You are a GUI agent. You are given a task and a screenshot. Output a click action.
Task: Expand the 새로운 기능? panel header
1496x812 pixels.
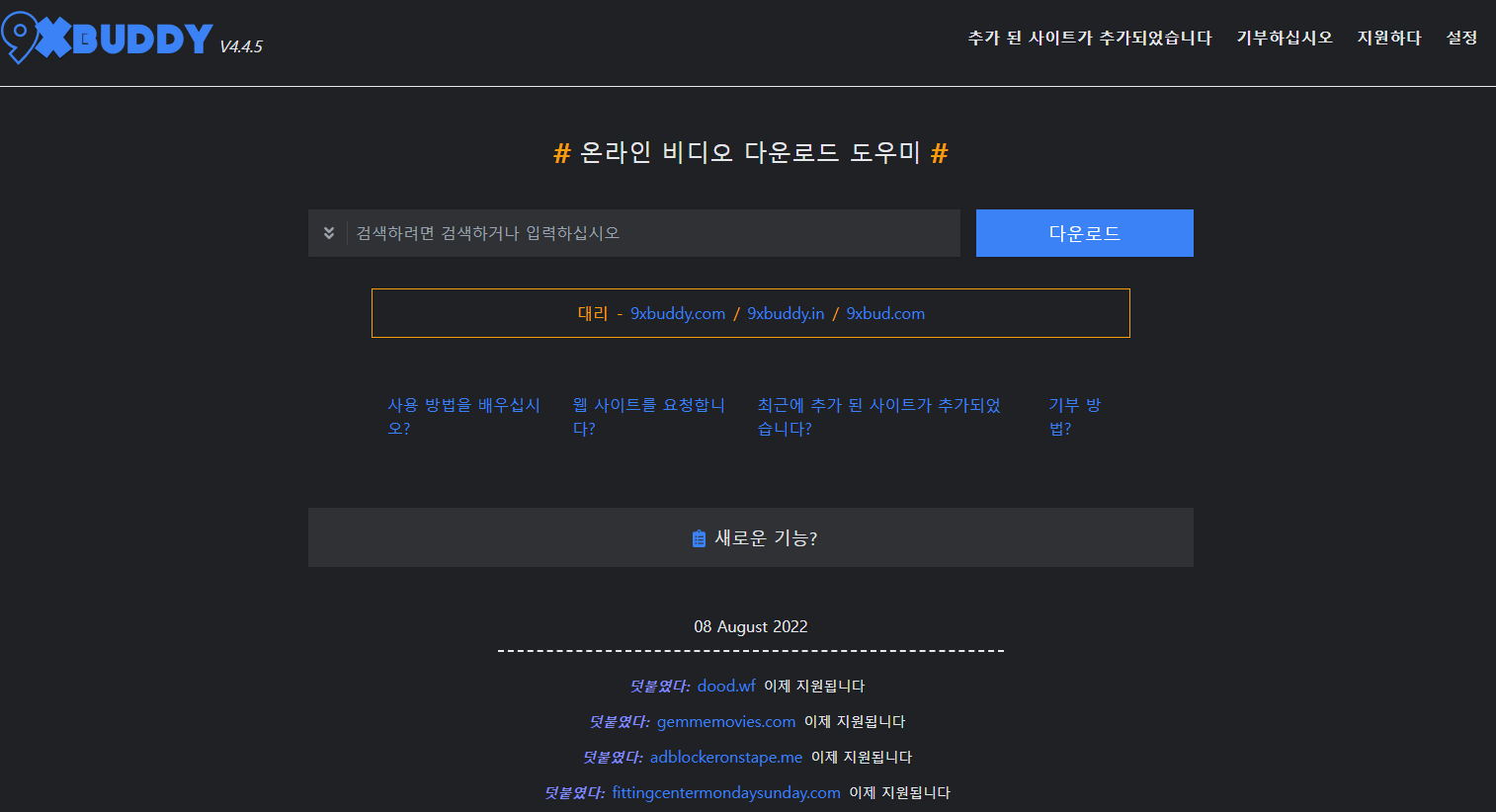click(751, 537)
